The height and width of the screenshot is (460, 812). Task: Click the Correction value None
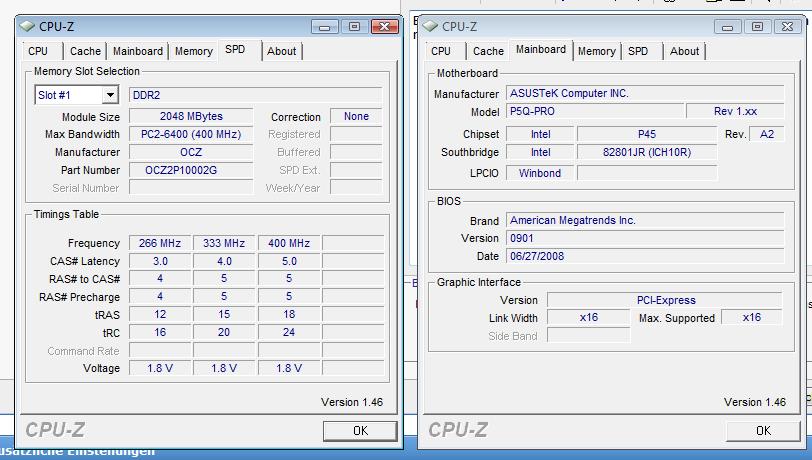[356, 117]
